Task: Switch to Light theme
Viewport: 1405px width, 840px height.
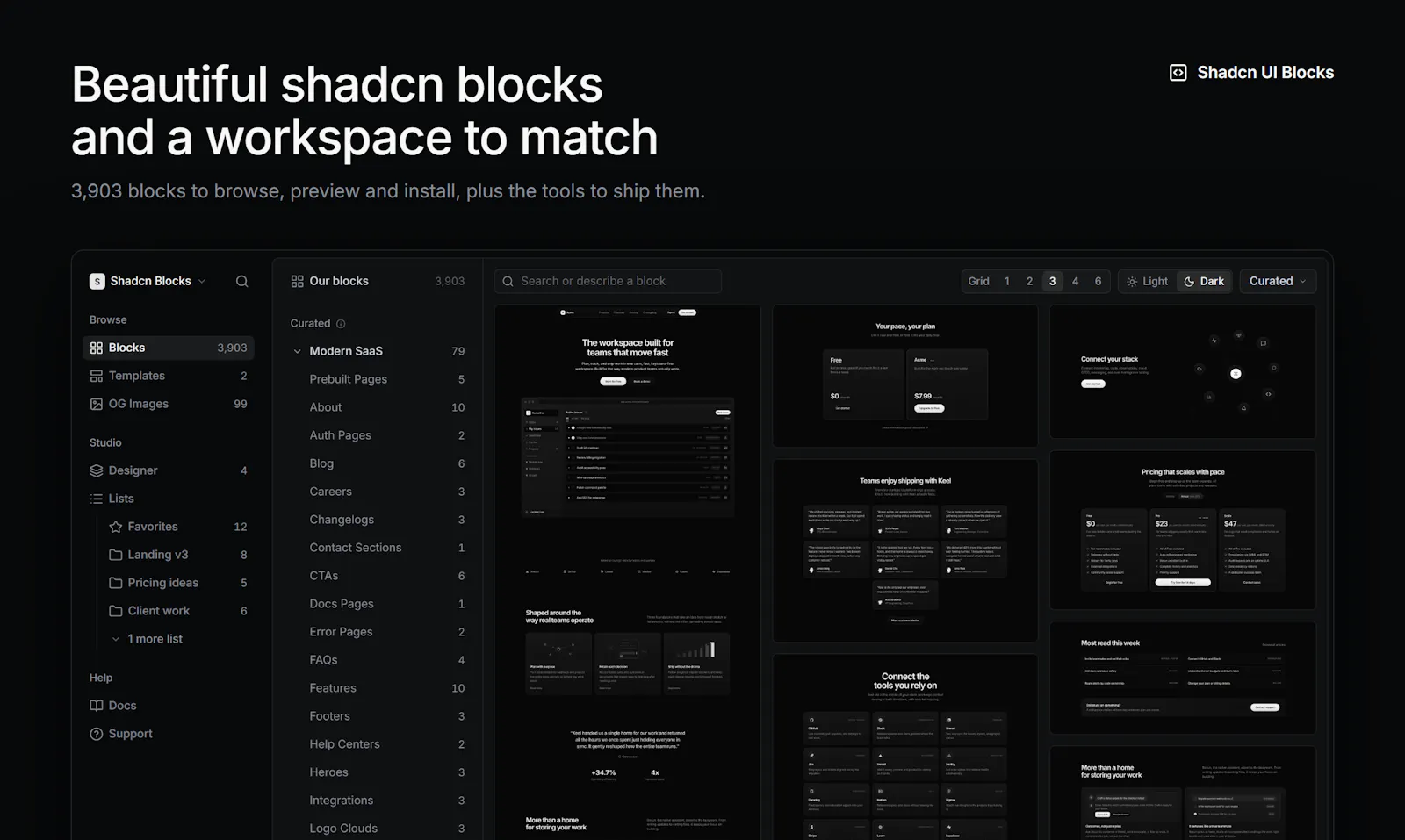Action: 1147,281
